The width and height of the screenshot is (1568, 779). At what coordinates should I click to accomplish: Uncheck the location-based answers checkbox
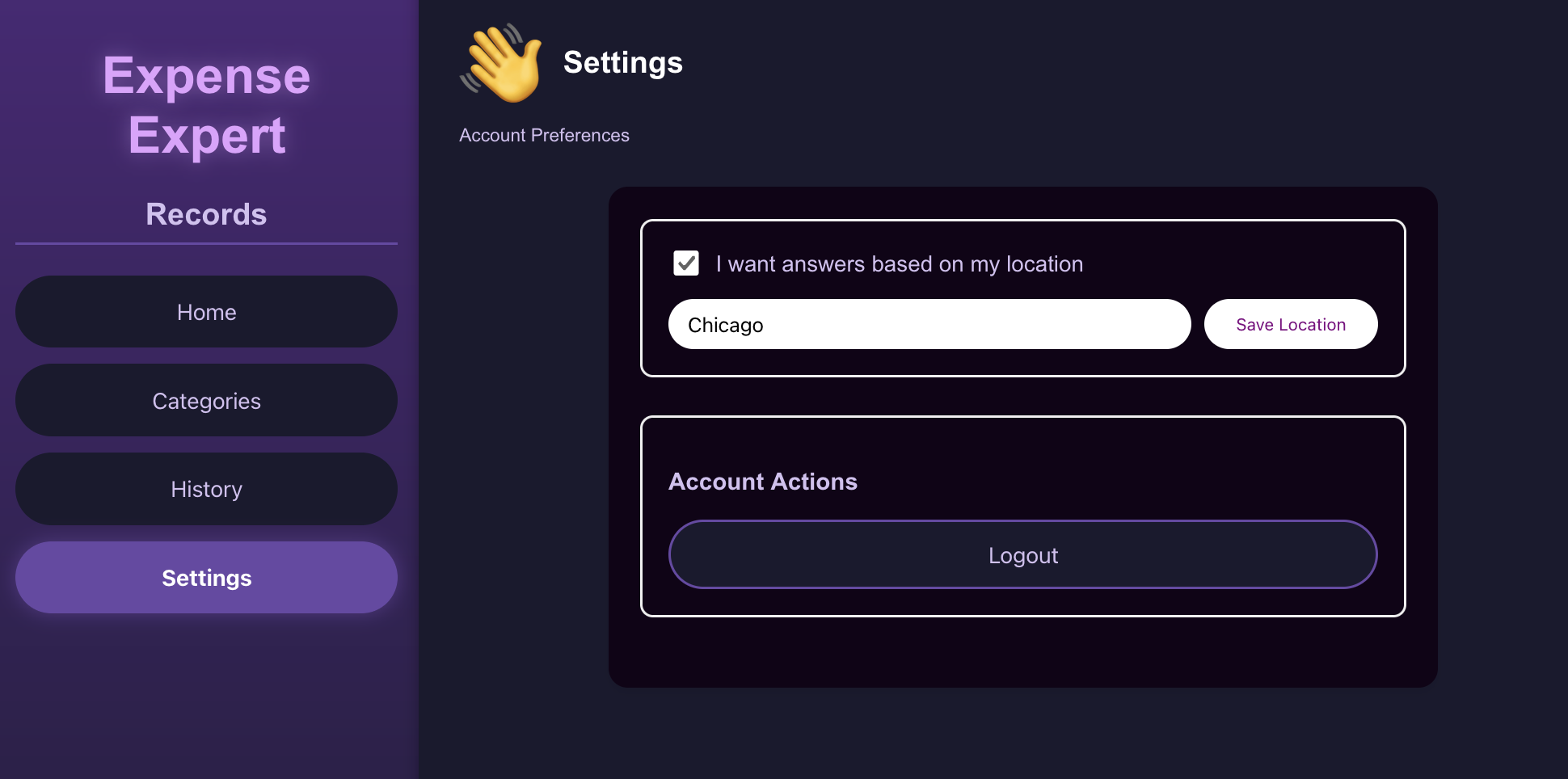686,263
